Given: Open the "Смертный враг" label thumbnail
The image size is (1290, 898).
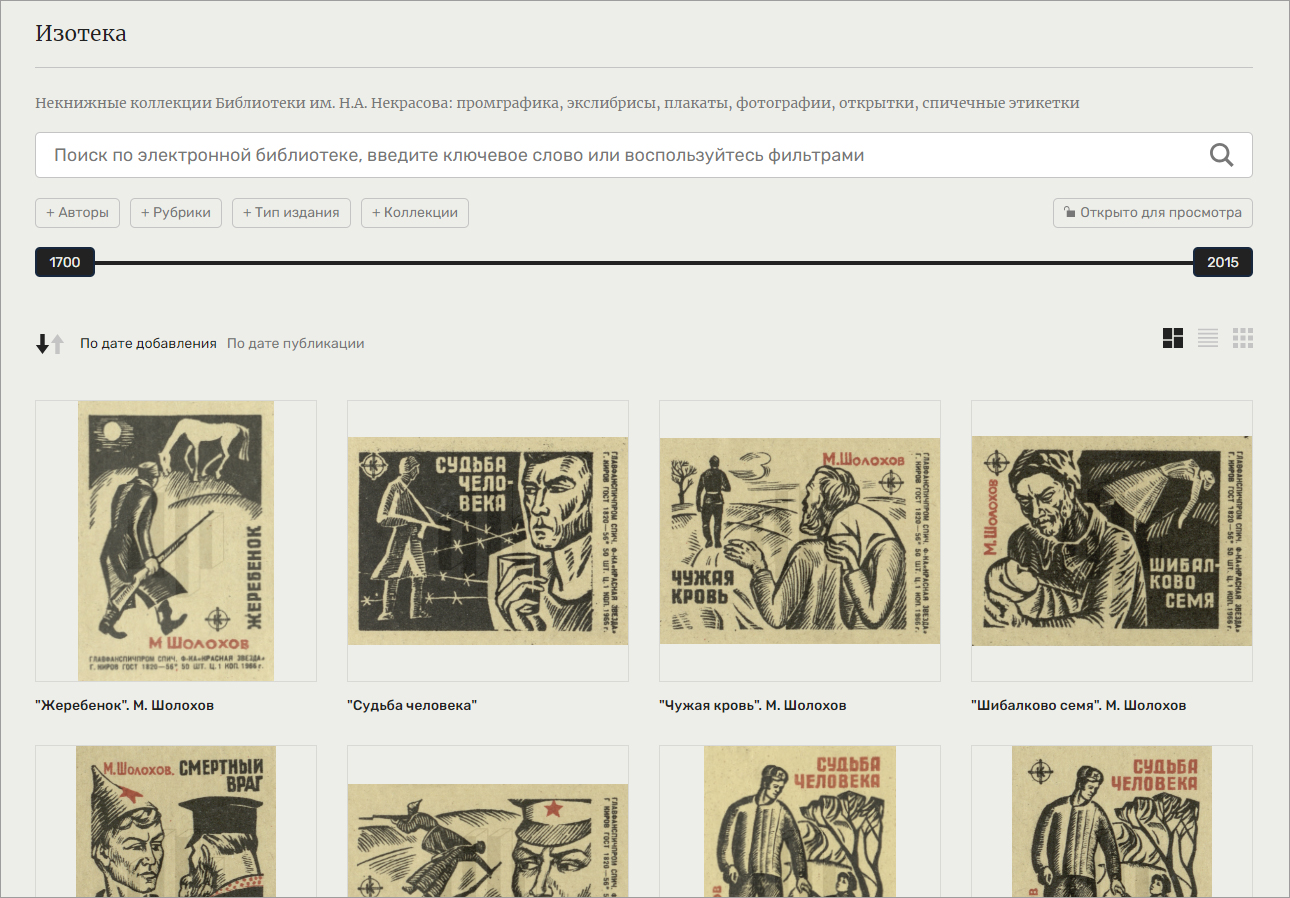Looking at the screenshot, I should (176, 820).
